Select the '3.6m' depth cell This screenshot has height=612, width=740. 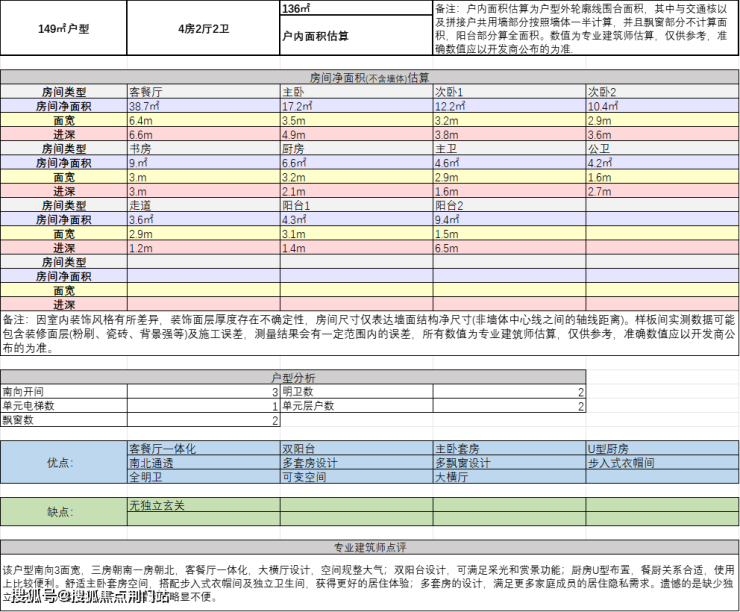pos(663,134)
